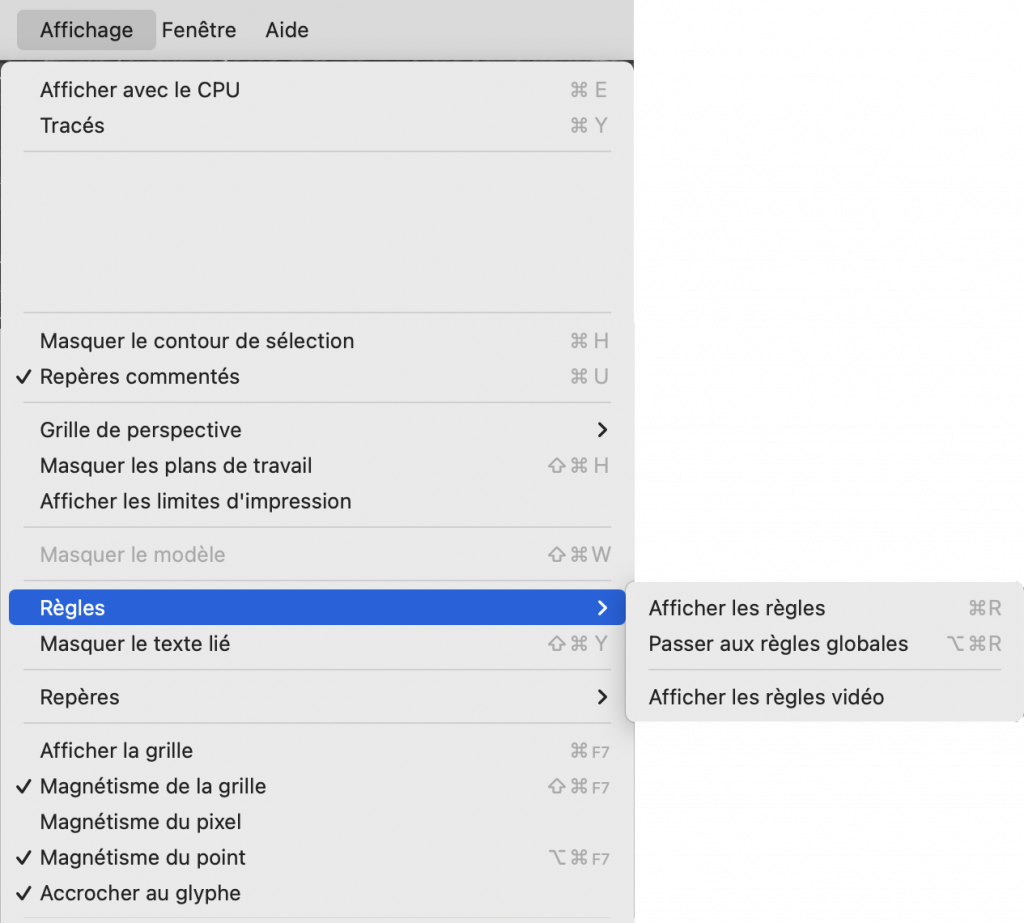Open the Fenêtre menu

(x=199, y=30)
